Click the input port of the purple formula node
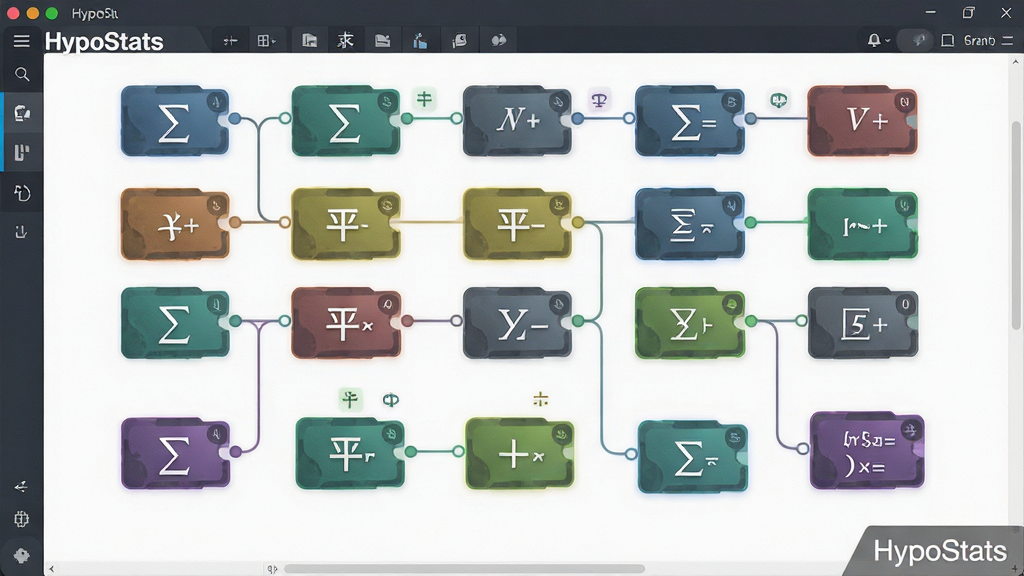The height and width of the screenshot is (576, 1024). [x=803, y=449]
